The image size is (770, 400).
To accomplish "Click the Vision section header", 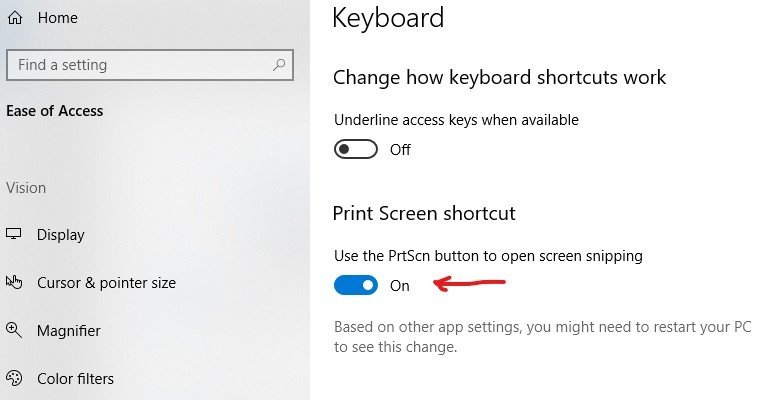I will coord(26,188).
